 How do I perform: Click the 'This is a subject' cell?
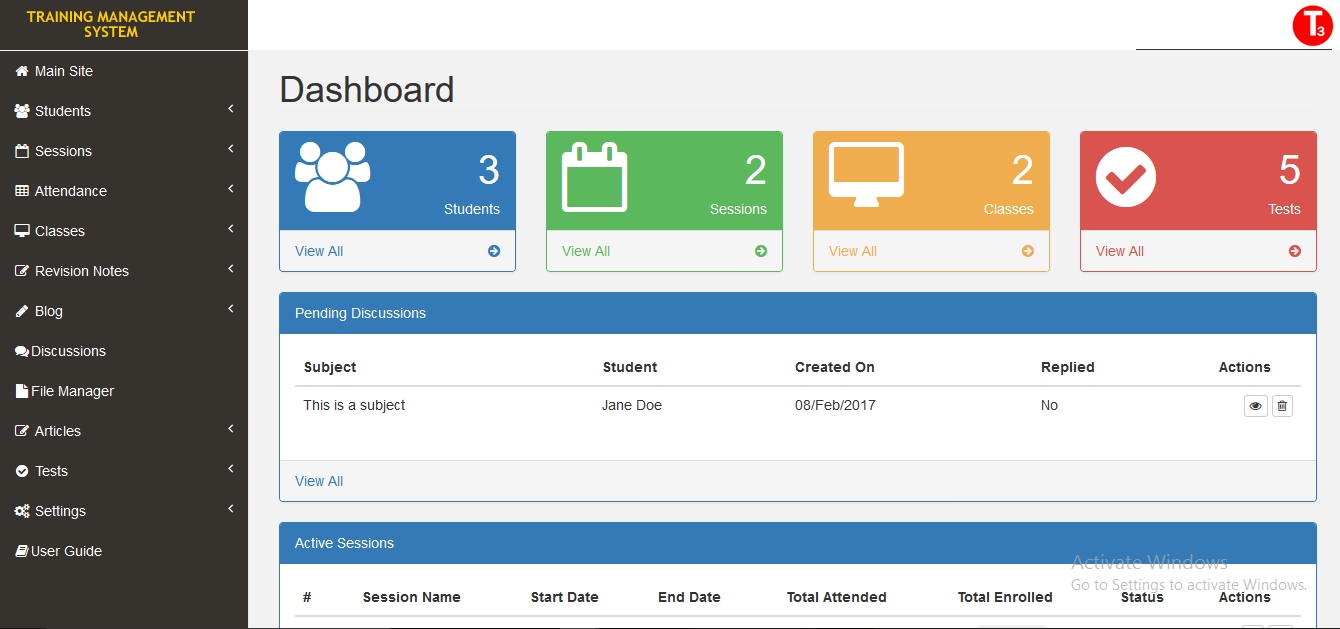click(x=355, y=405)
